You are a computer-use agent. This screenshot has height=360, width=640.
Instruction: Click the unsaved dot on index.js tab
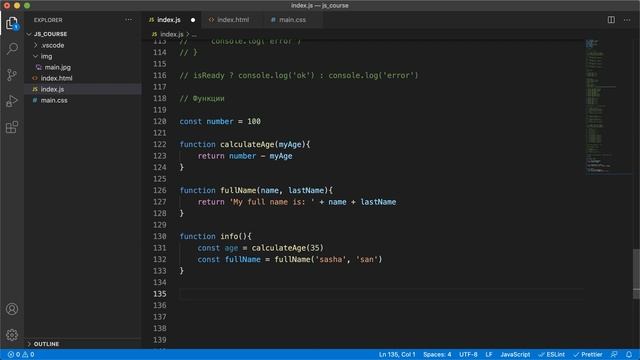click(193, 20)
